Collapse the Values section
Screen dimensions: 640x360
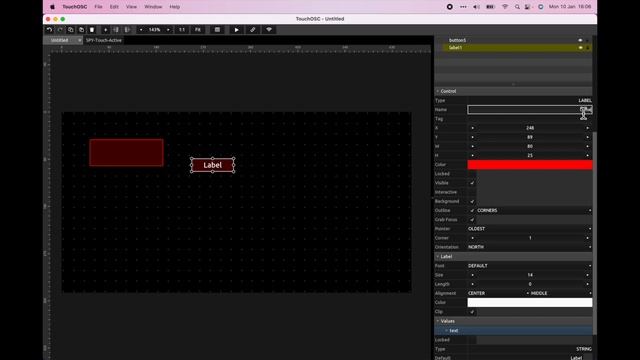pyautogui.click(x=438, y=321)
